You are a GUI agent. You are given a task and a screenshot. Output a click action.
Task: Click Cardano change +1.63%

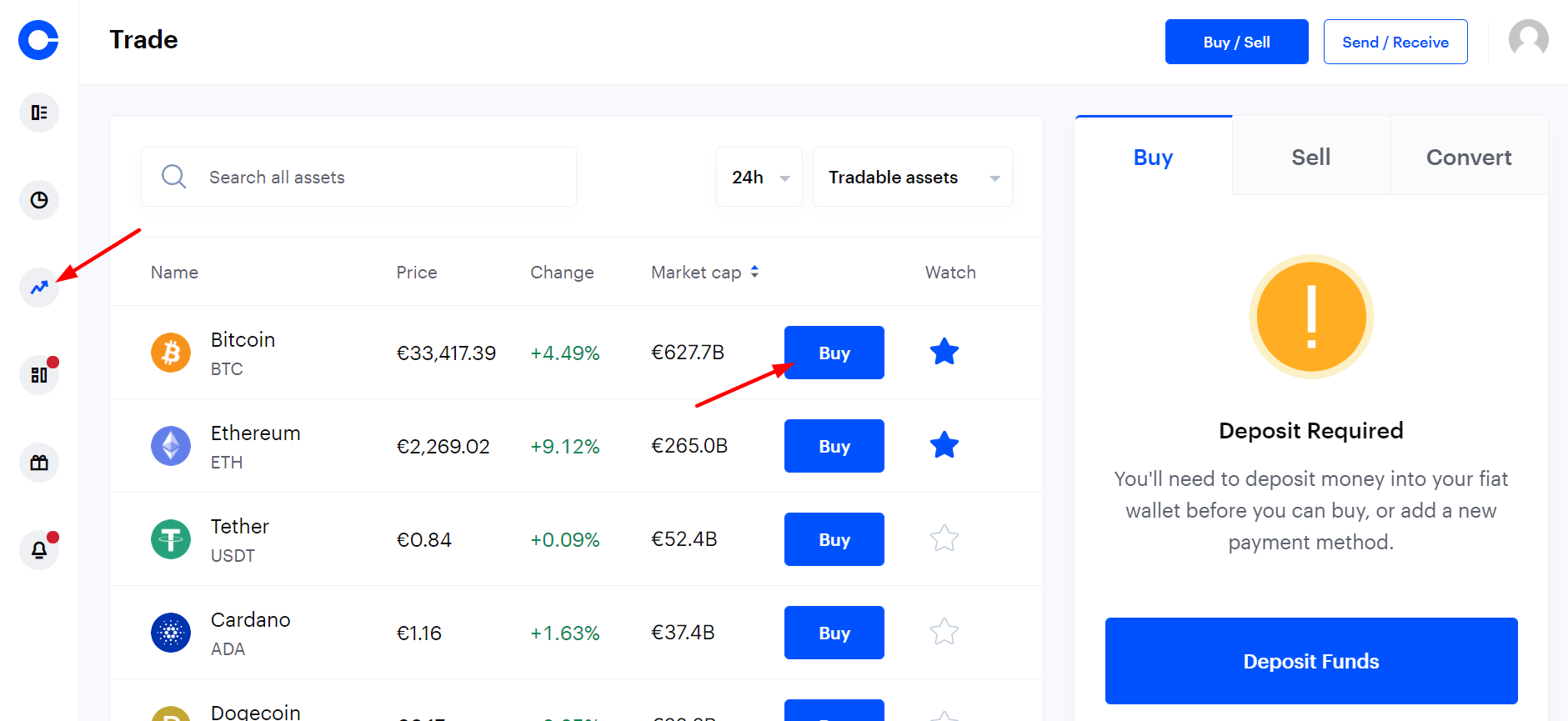pos(565,633)
